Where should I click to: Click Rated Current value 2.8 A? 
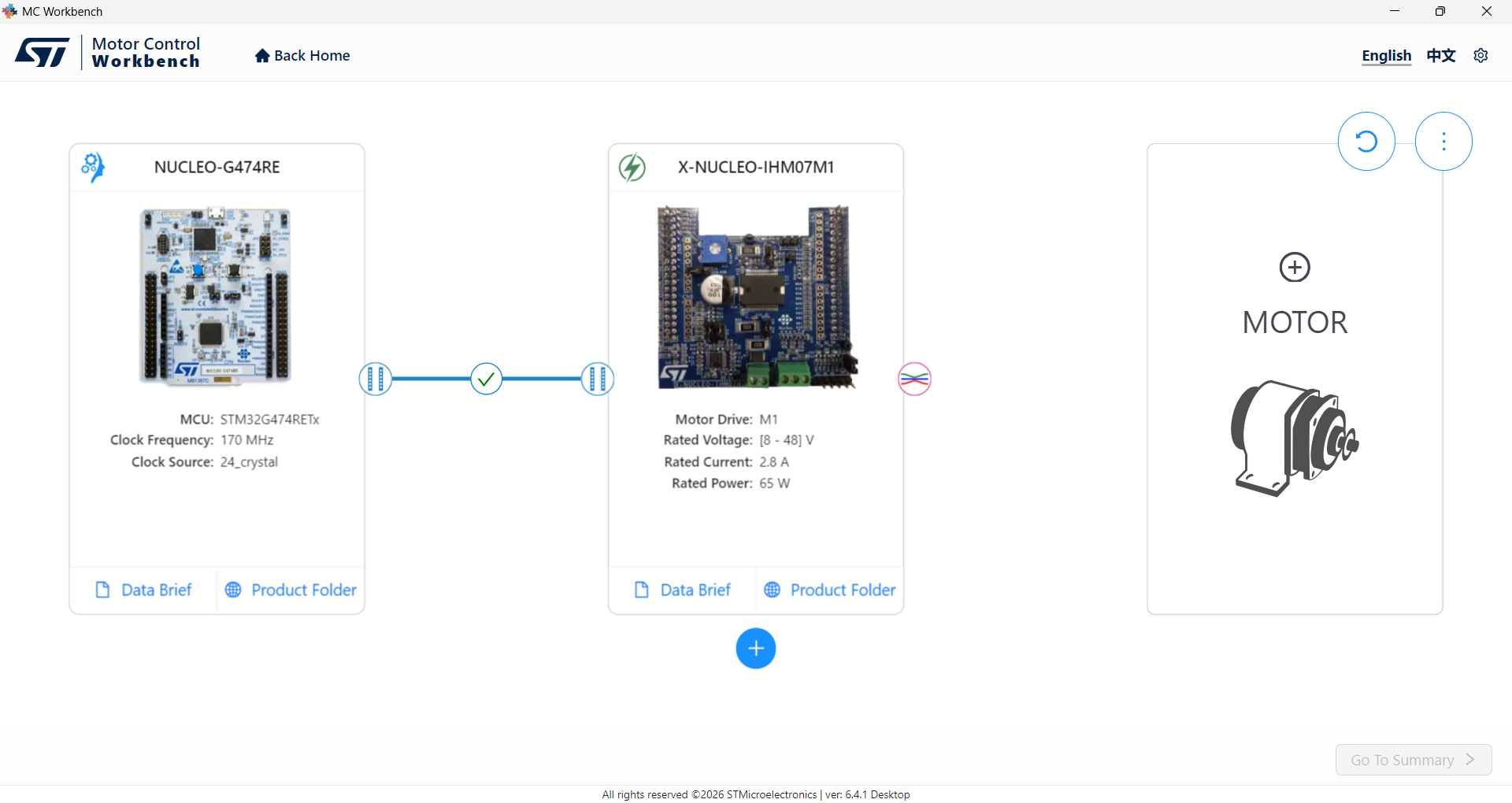774,462
